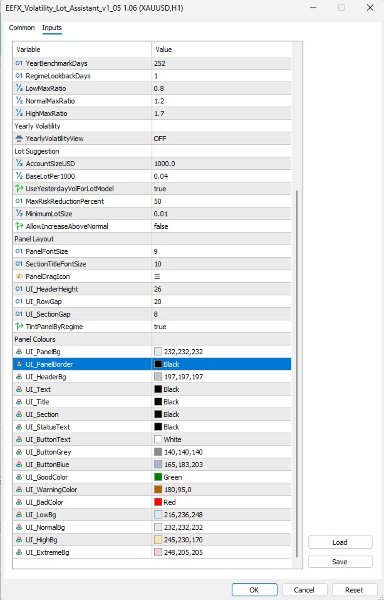Screen dimensions: 384x600
Task: Click the Cancel button
Action: click(x=304, y=590)
